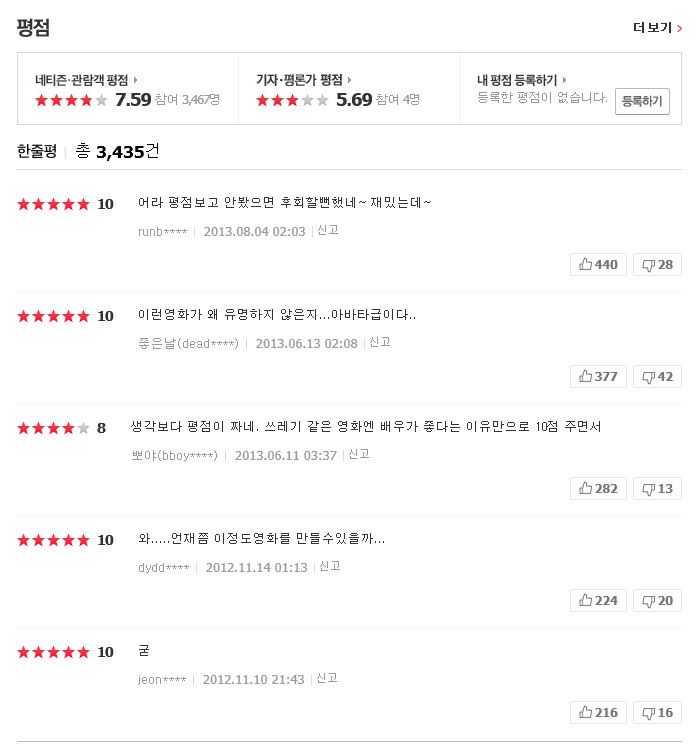The image size is (700, 754).
Task: Dislike the dydd**** review with 20 dislikes
Action: pyautogui.click(x=657, y=601)
